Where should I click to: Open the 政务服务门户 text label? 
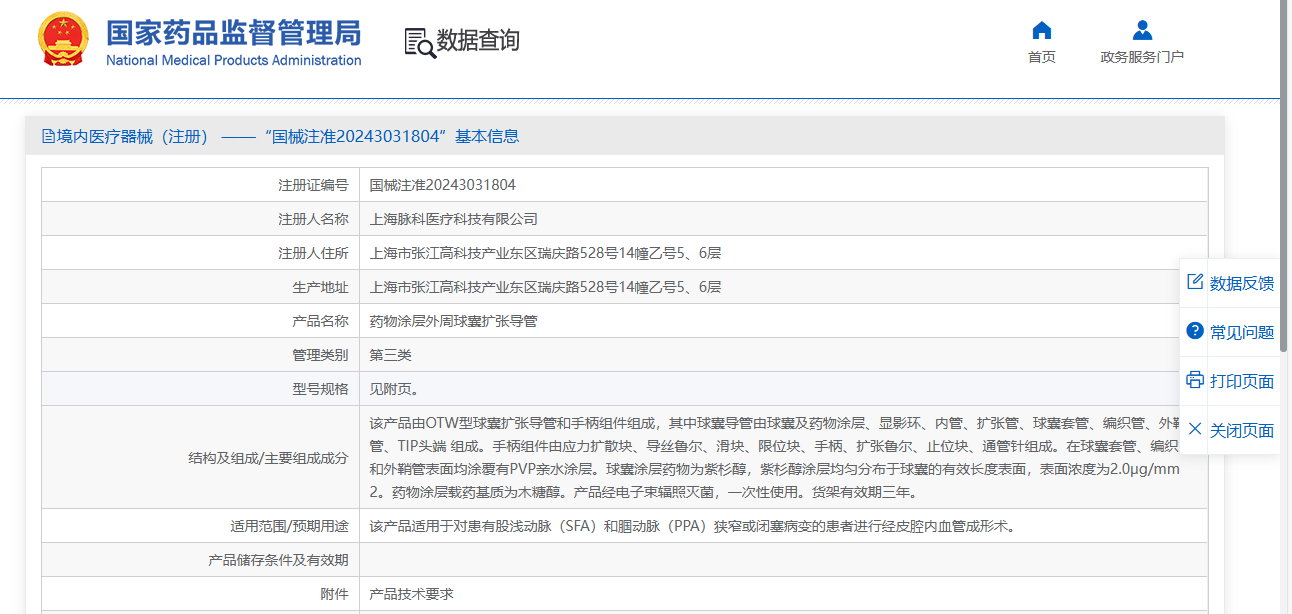click(x=1142, y=57)
